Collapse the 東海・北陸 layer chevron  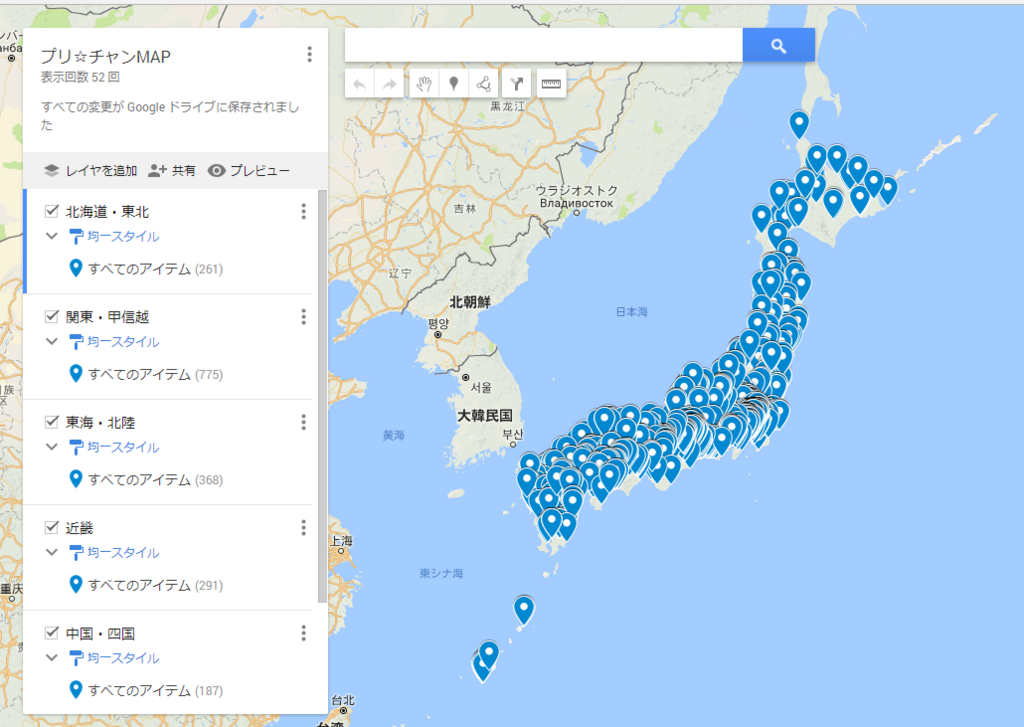[52, 447]
